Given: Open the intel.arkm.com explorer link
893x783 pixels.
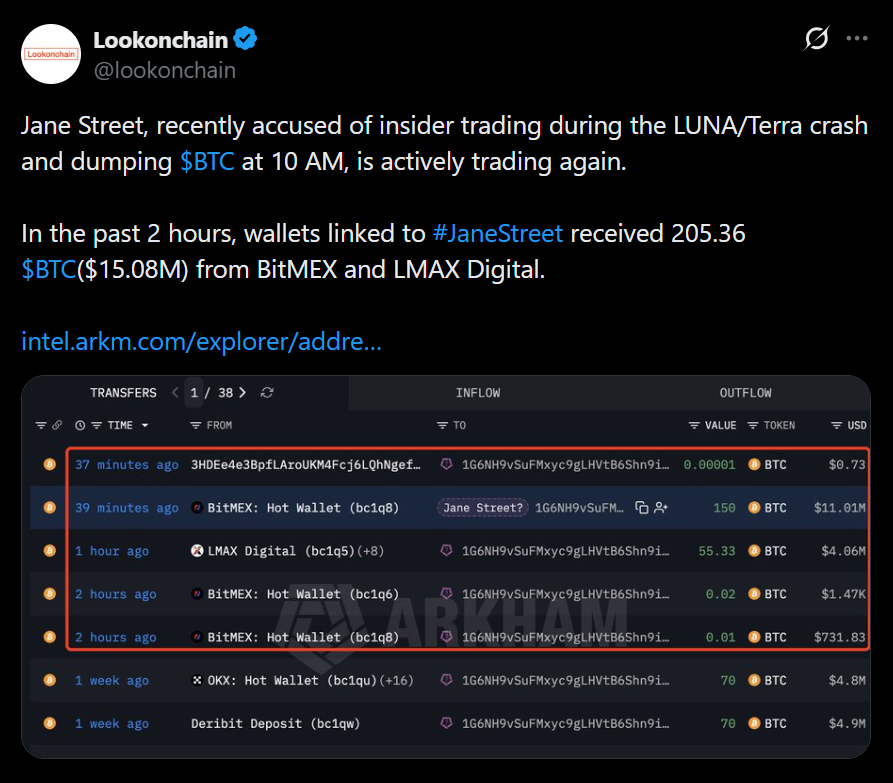Looking at the screenshot, I should [x=201, y=343].
